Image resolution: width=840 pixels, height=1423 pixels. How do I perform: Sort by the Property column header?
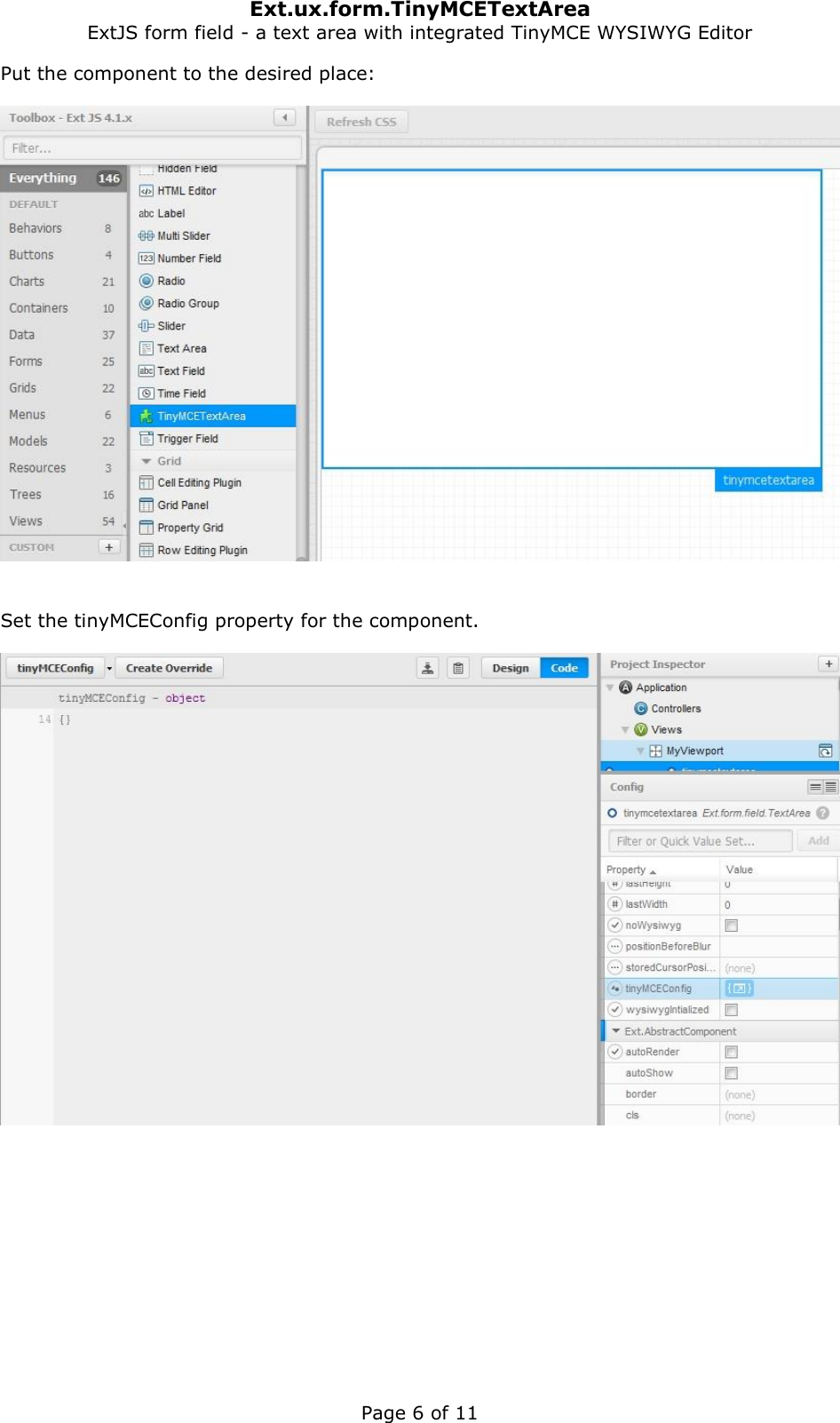pos(662,870)
